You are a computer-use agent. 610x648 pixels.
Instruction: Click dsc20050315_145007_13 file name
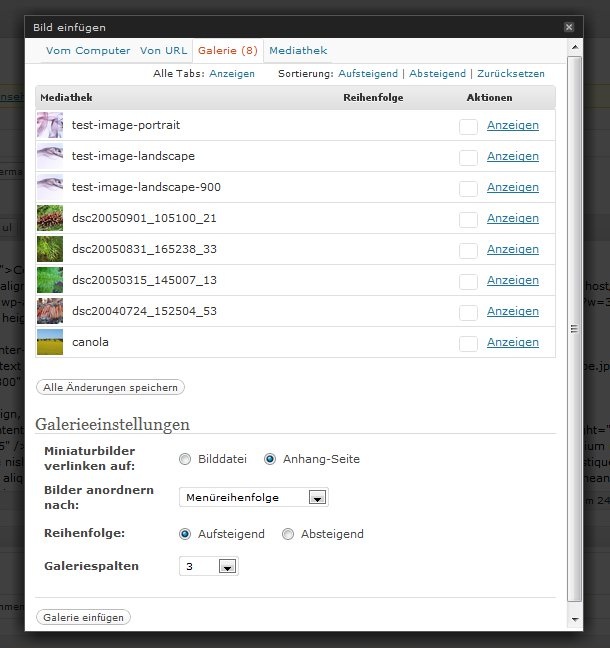pyautogui.click(x=144, y=280)
